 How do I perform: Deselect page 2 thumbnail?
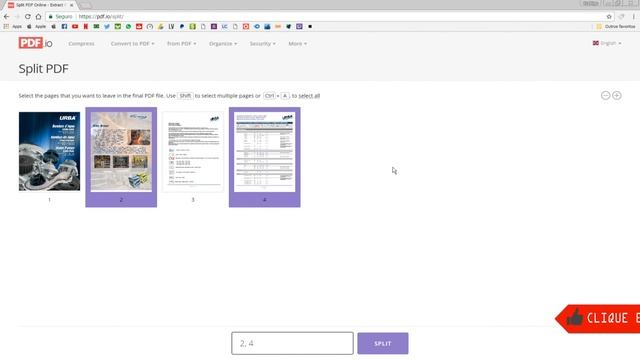tap(121, 157)
